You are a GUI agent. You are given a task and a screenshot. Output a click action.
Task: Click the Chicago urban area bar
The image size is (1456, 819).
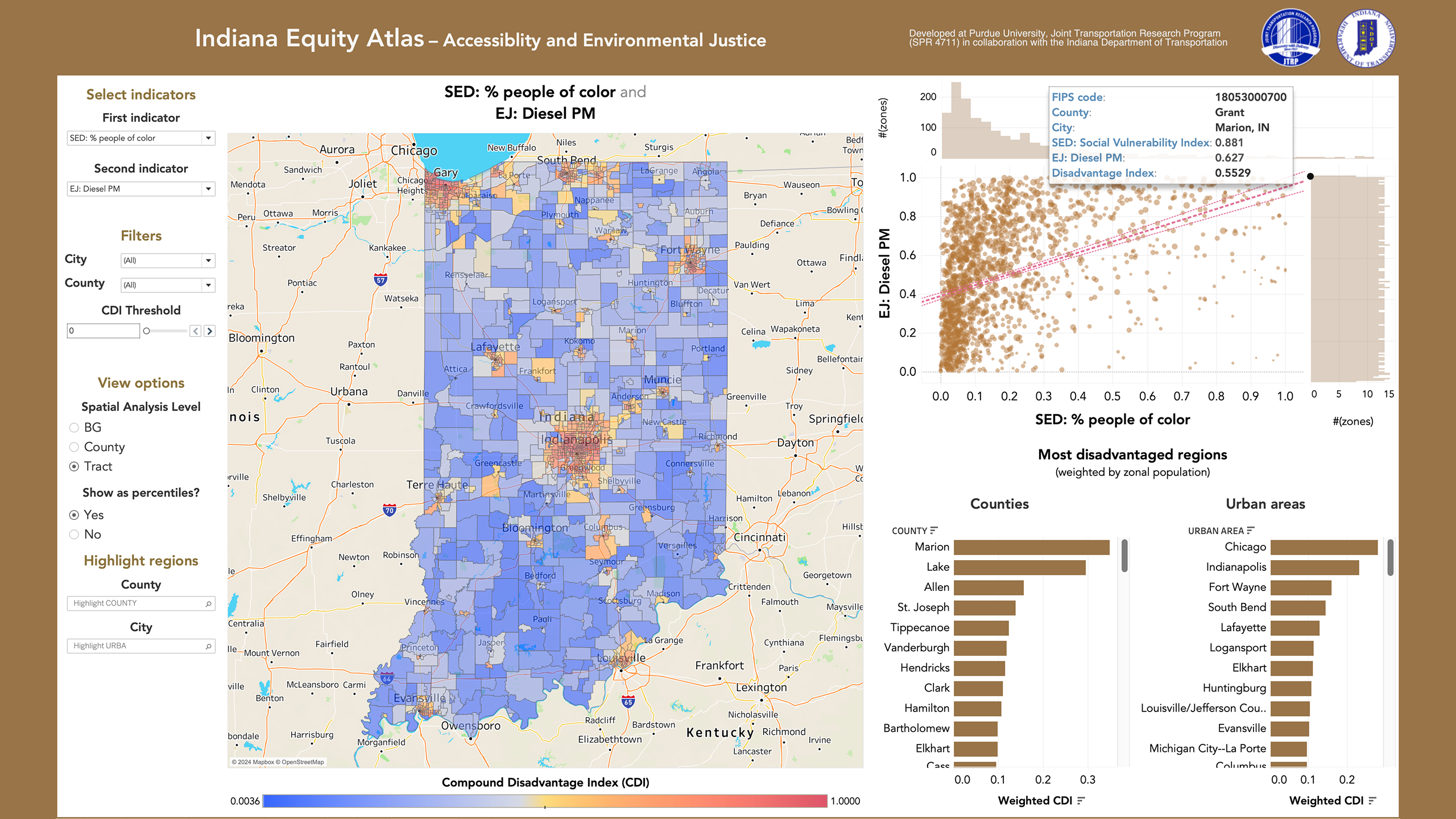(1324, 547)
